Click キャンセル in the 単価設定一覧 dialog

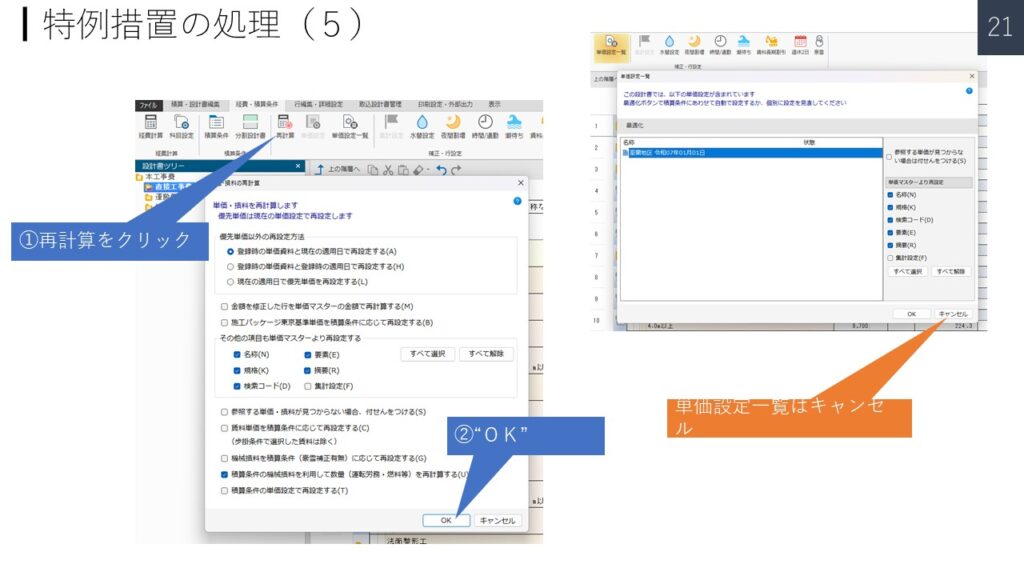pos(953,313)
